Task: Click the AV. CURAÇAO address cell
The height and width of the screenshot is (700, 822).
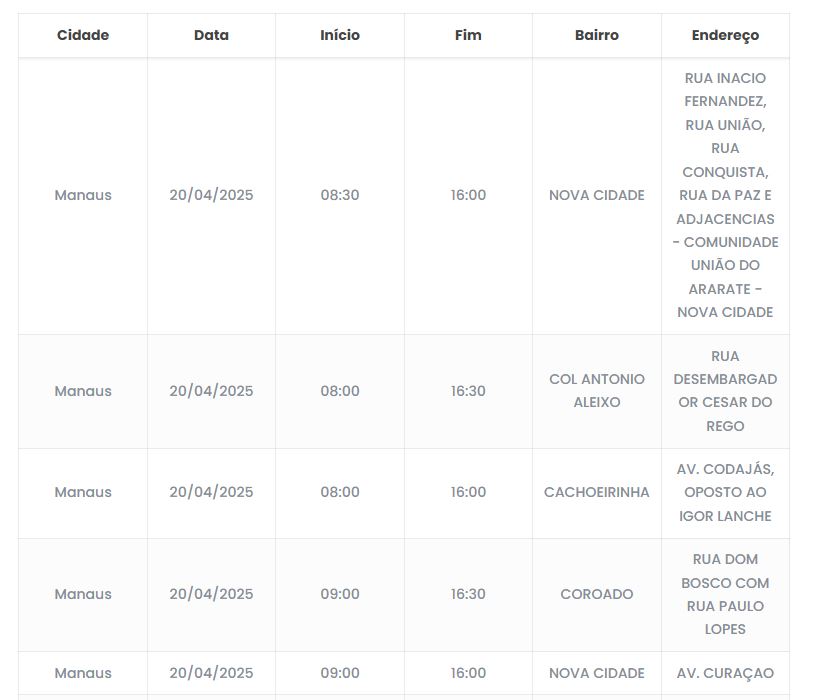Action: pos(725,673)
